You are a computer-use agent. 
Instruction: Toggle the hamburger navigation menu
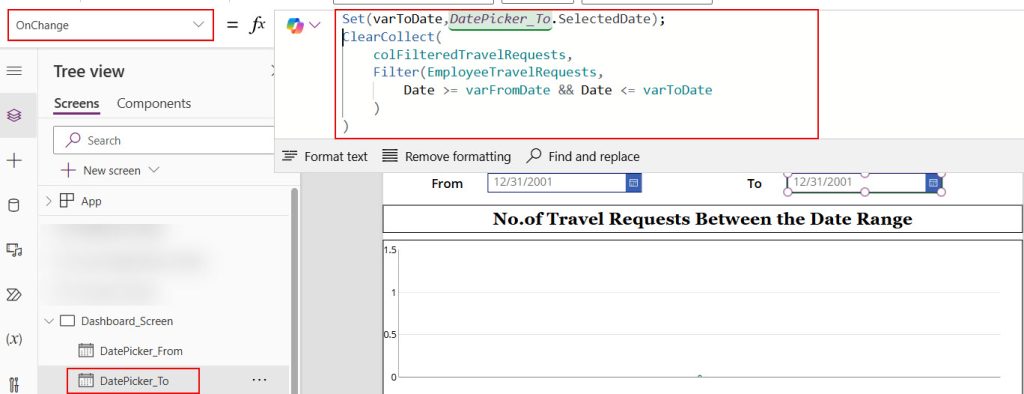pyautogui.click(x=14, y=71)
